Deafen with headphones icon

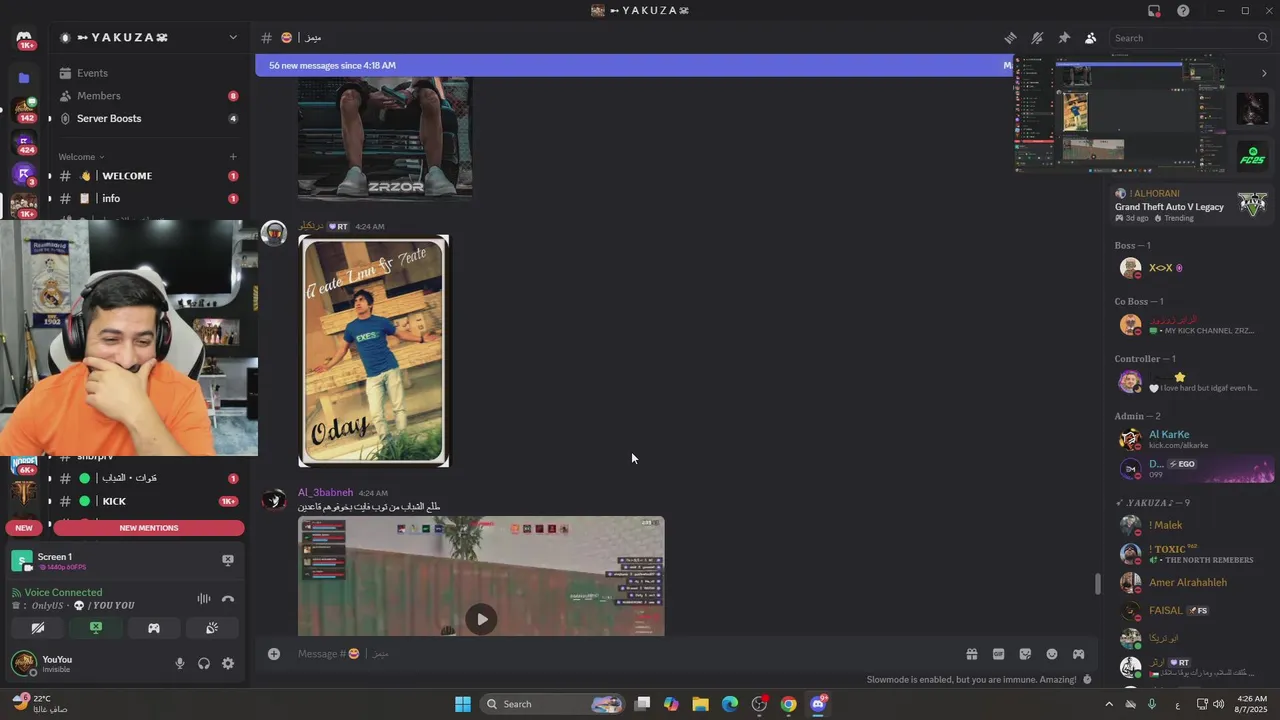204,664
